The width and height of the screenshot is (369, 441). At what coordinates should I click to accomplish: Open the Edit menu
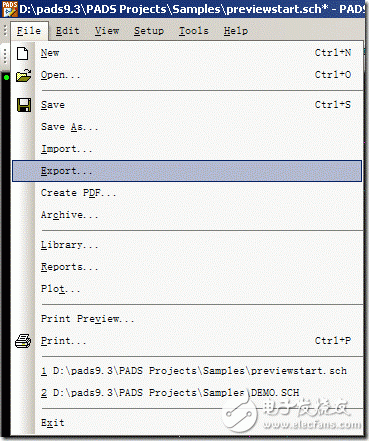pyautogui.click(x=68, y=31)
